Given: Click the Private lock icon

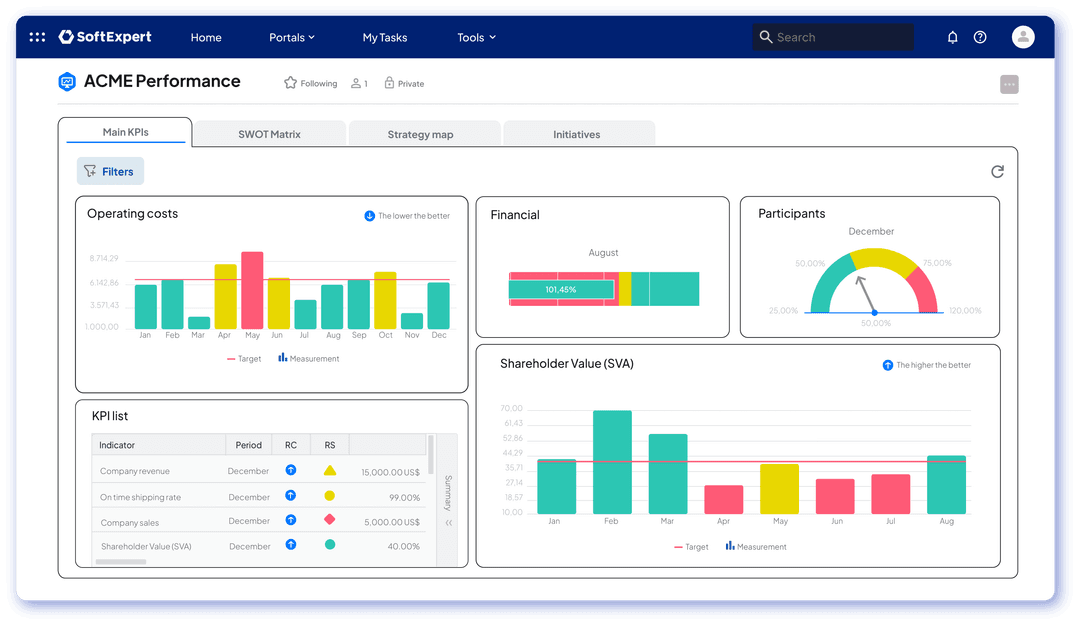Looking at the screenshot, I should coord(389,84).
